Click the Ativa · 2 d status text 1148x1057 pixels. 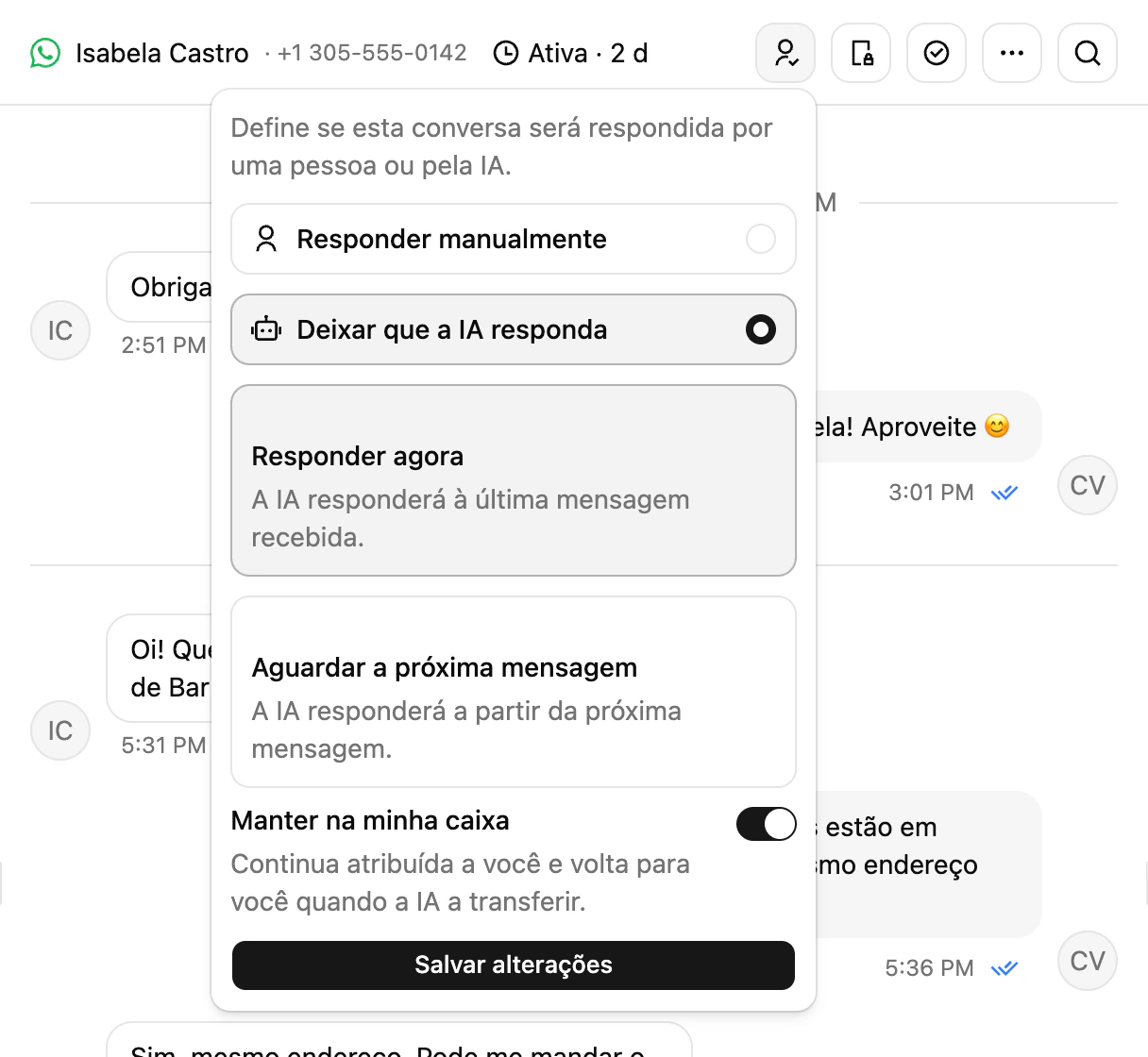588,53
